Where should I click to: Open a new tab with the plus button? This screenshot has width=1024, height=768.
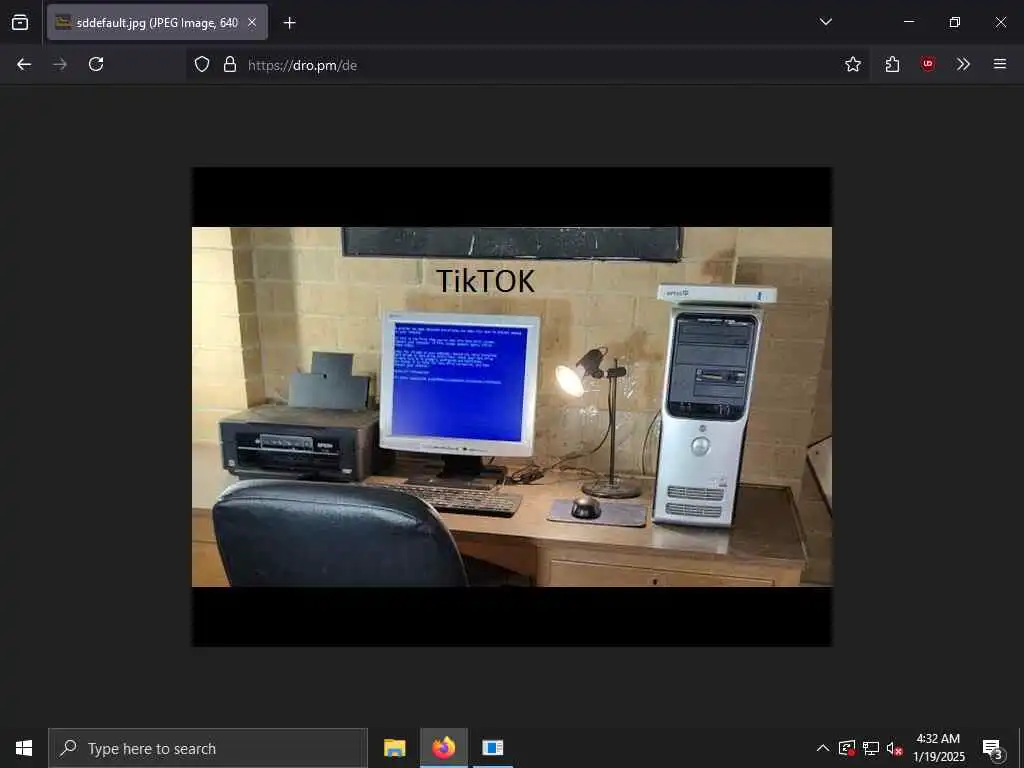click(x=290, y=23)
